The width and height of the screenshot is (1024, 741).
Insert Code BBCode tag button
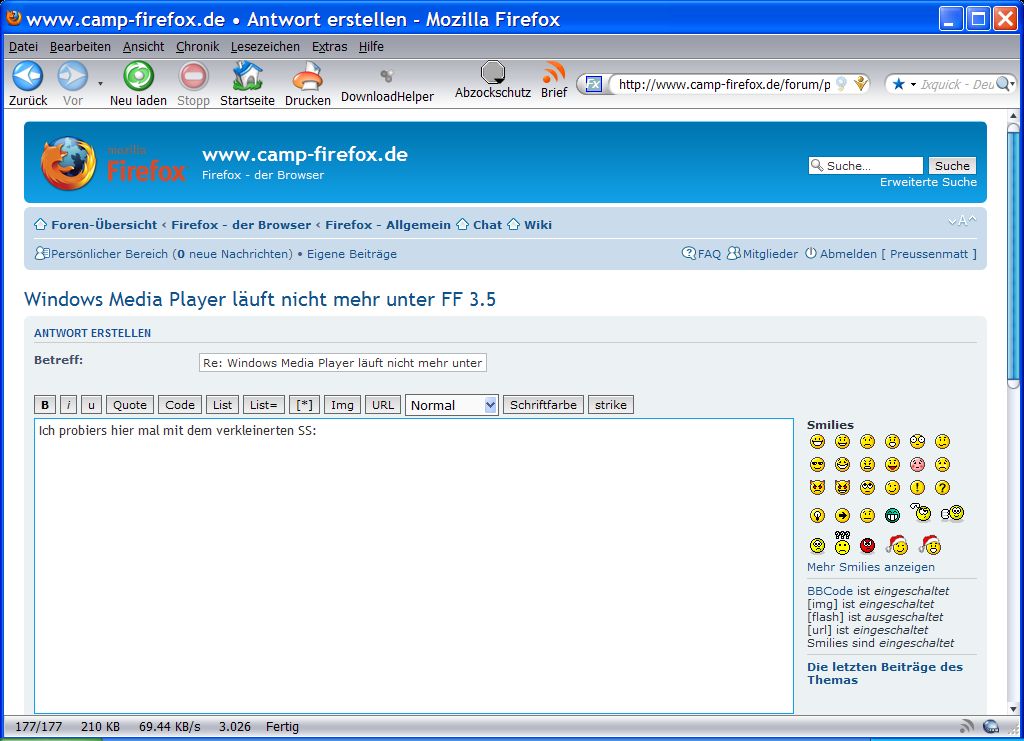coord(180,405)
